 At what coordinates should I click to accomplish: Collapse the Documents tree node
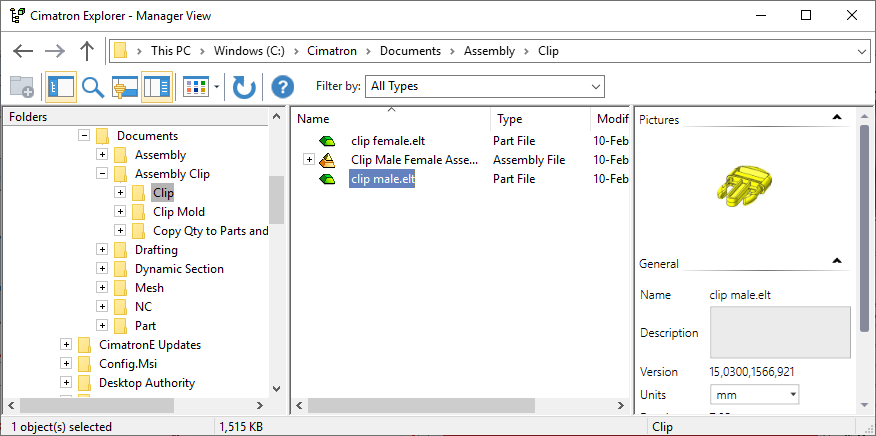pyautogui.click(x=84, y=136)
